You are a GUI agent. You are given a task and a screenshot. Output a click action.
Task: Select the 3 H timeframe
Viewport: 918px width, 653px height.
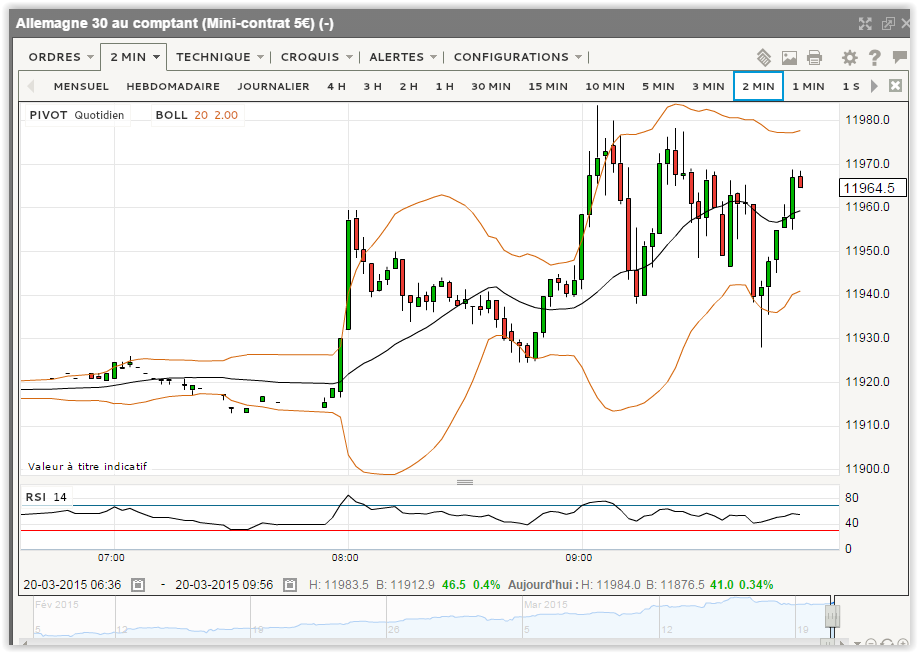pyautogui.click(x=372, y=86)
